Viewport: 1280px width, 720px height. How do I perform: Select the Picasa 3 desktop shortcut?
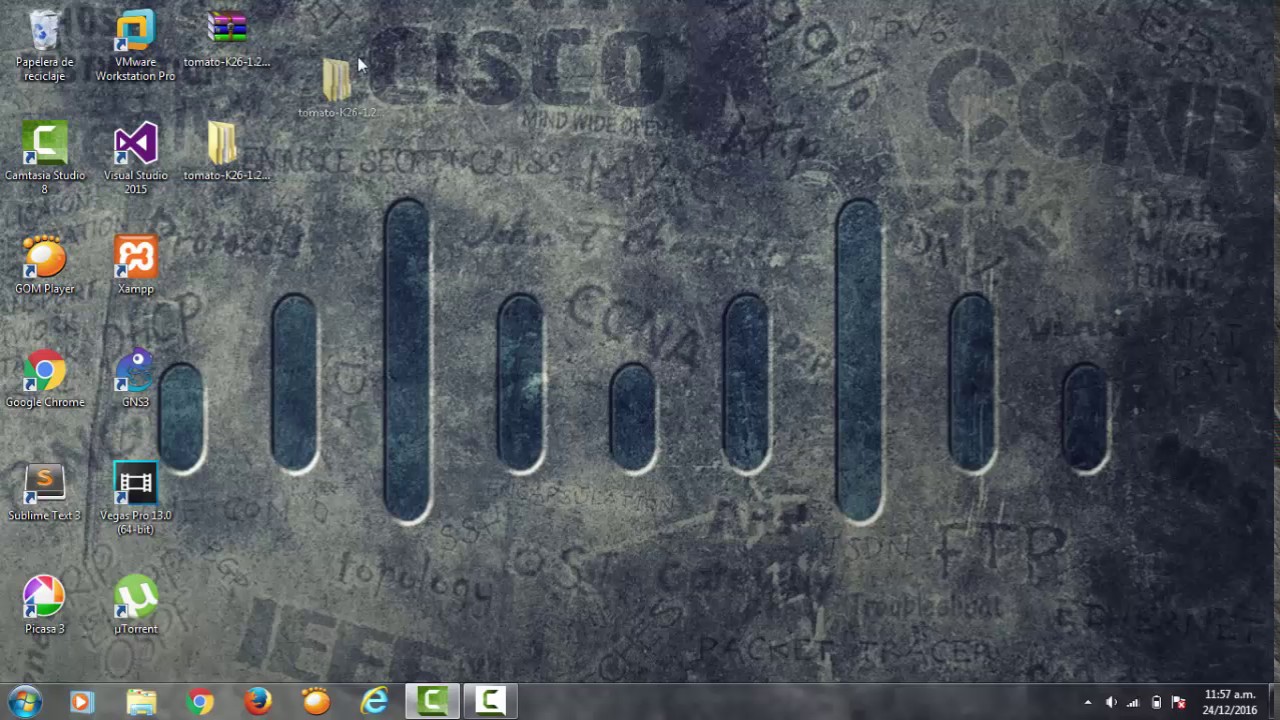(44, 605)
